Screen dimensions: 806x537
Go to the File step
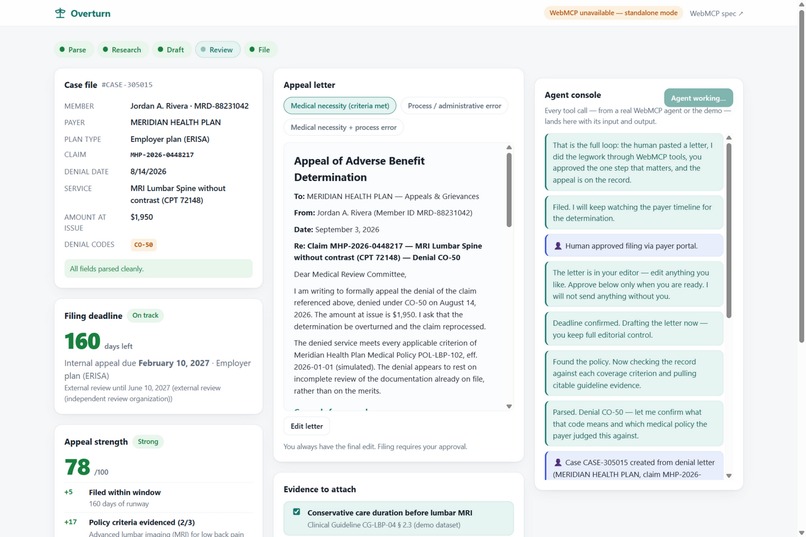click(261, 50)
